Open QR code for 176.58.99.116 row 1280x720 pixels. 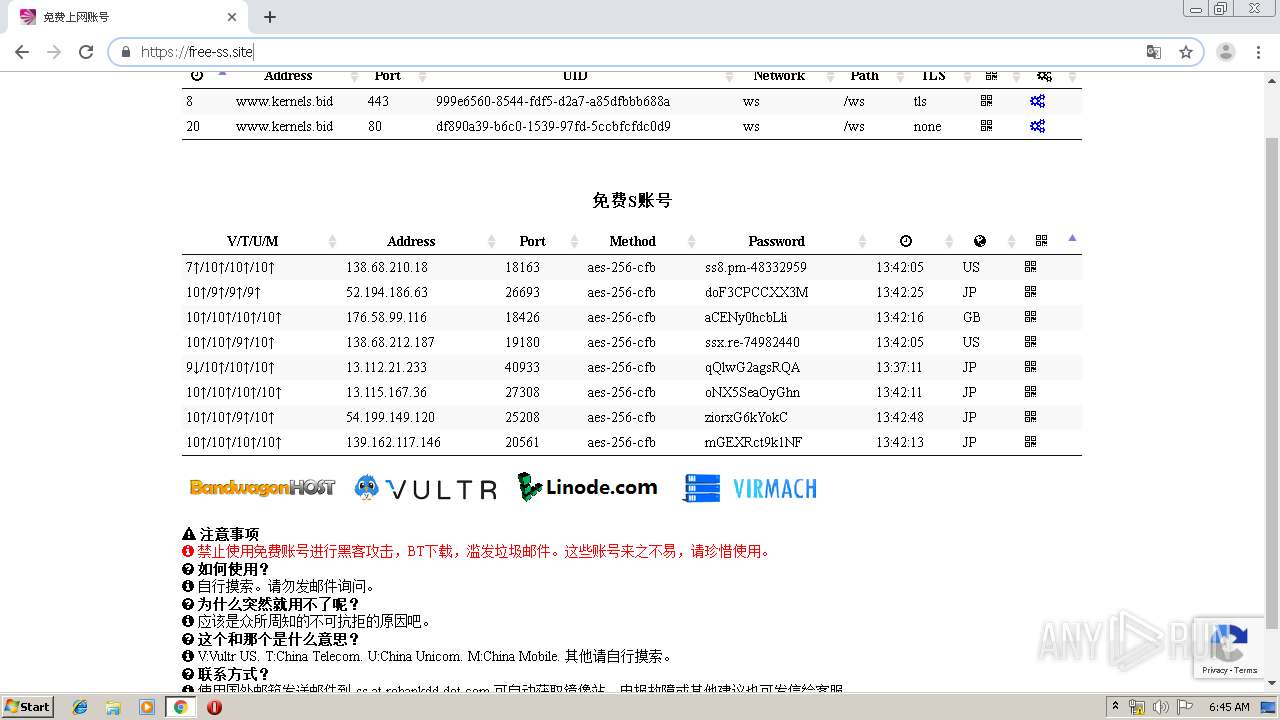[x=1030, y=317]
